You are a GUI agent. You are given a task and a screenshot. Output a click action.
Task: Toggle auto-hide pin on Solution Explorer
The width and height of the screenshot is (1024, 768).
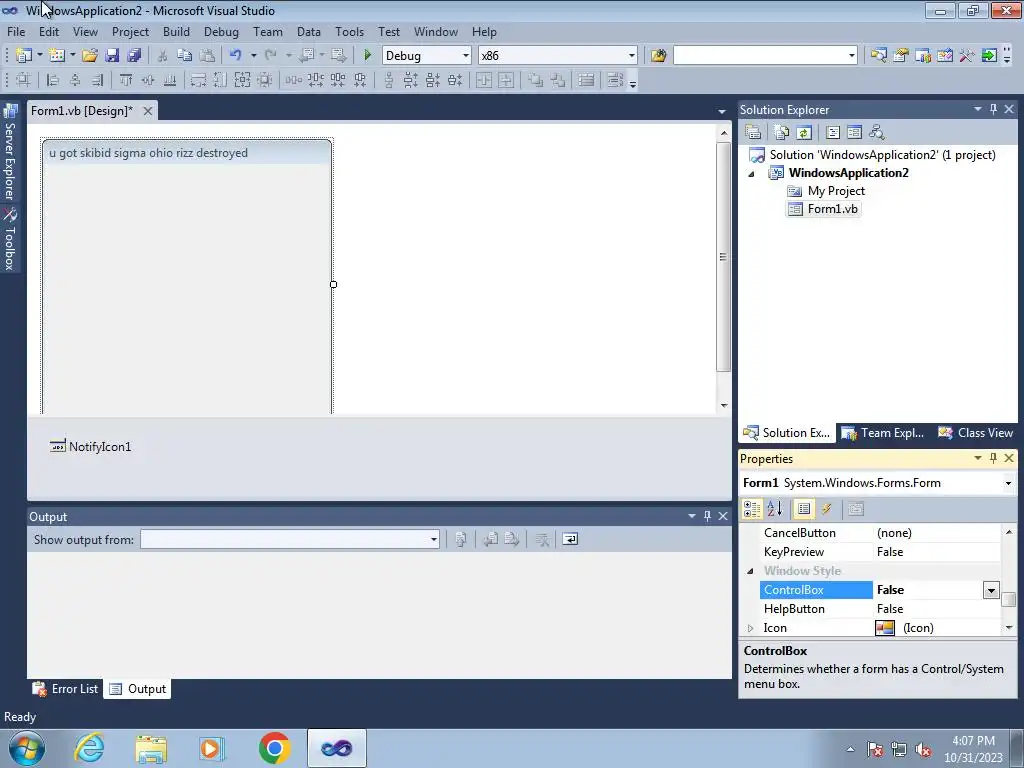(x=993, y=110)
